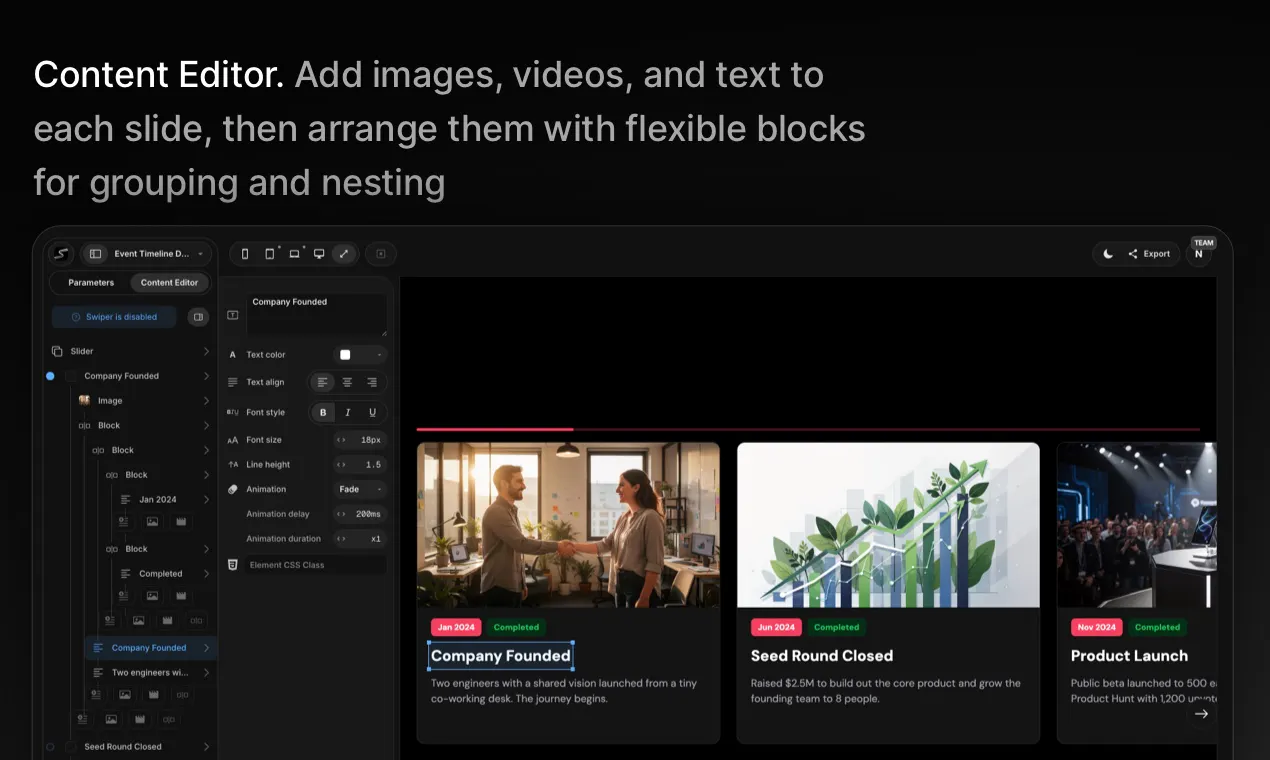Expand the Slider row chevron
This screenshot has width=1270, height=760.
206,351
